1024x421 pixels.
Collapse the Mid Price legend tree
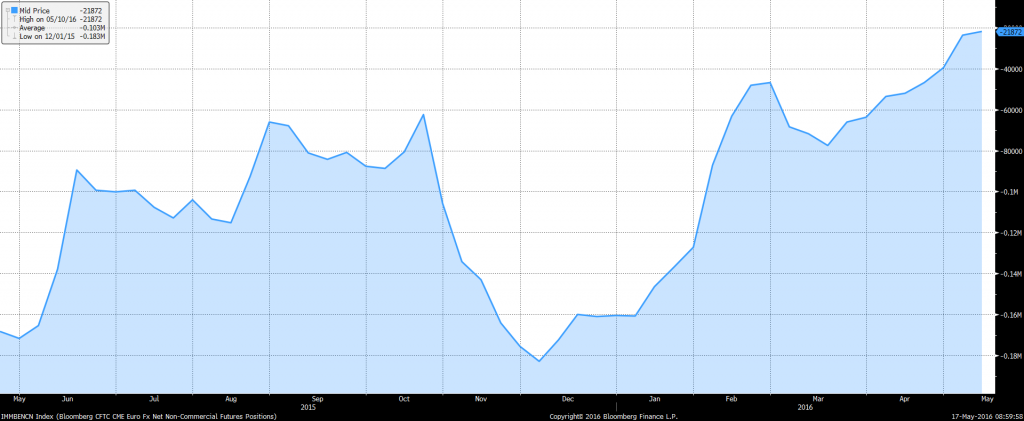tap(7, 11)
